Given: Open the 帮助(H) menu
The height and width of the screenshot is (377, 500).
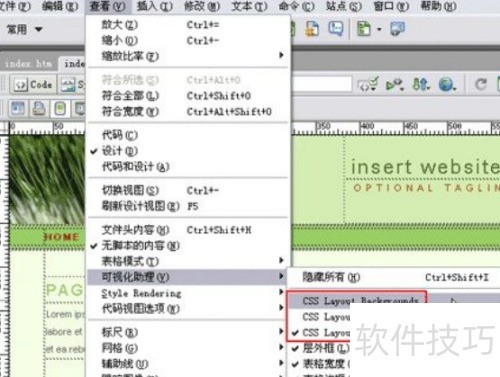Looking at the screenshot, I should point(438,6).
